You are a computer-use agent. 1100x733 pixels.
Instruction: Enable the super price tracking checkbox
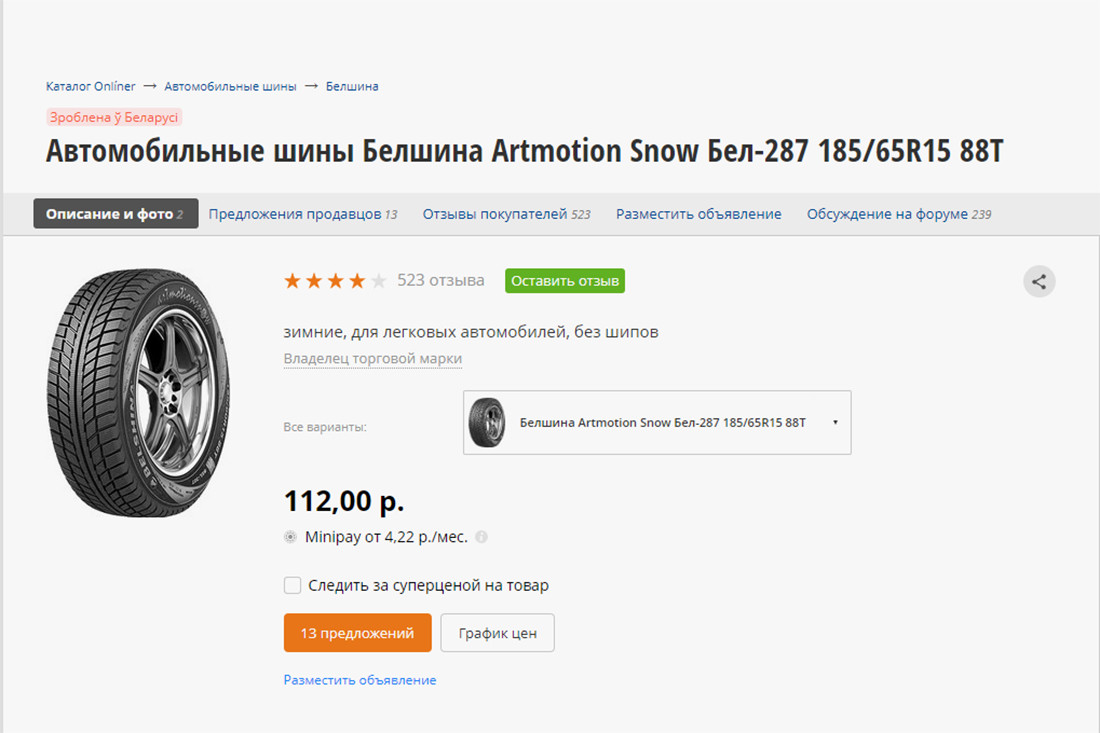pyautogui.click(x=292, y=585)
